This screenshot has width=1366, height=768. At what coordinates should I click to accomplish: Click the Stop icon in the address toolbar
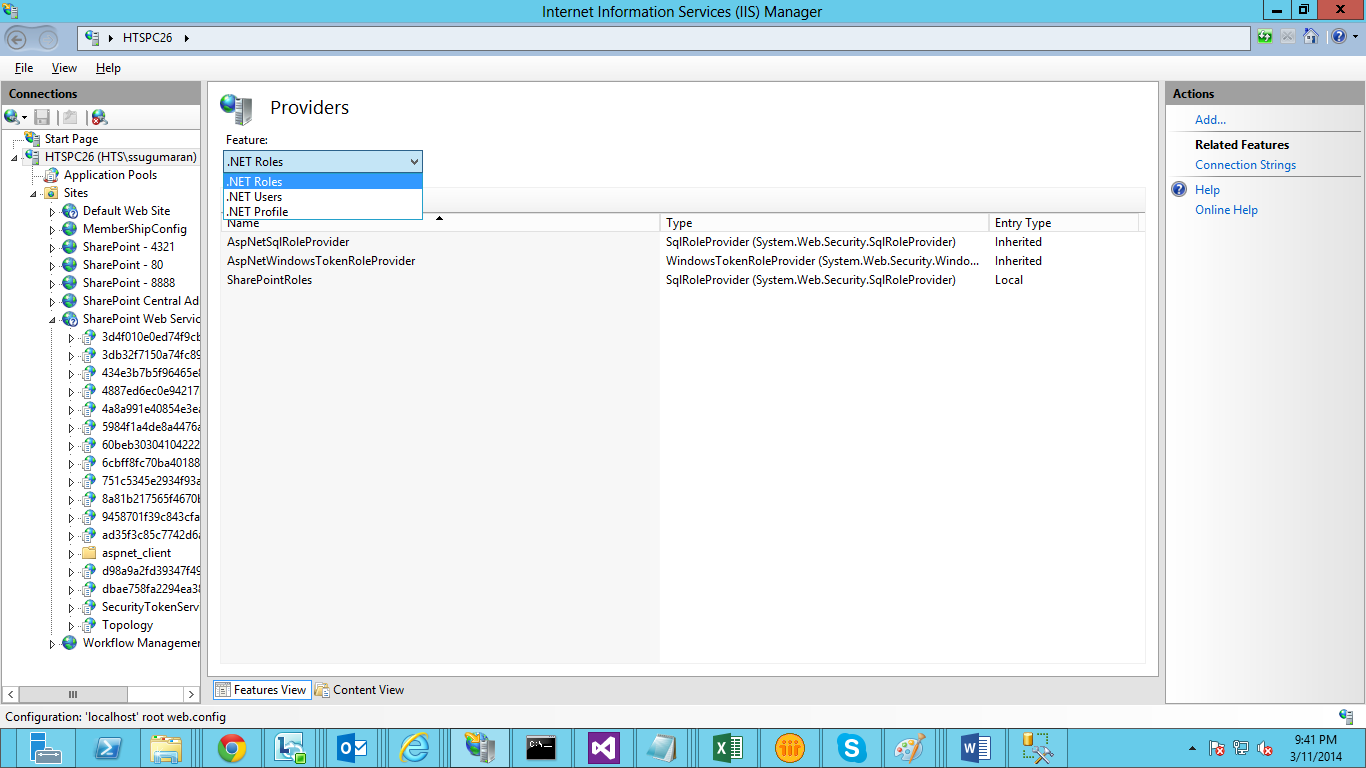1288,37
